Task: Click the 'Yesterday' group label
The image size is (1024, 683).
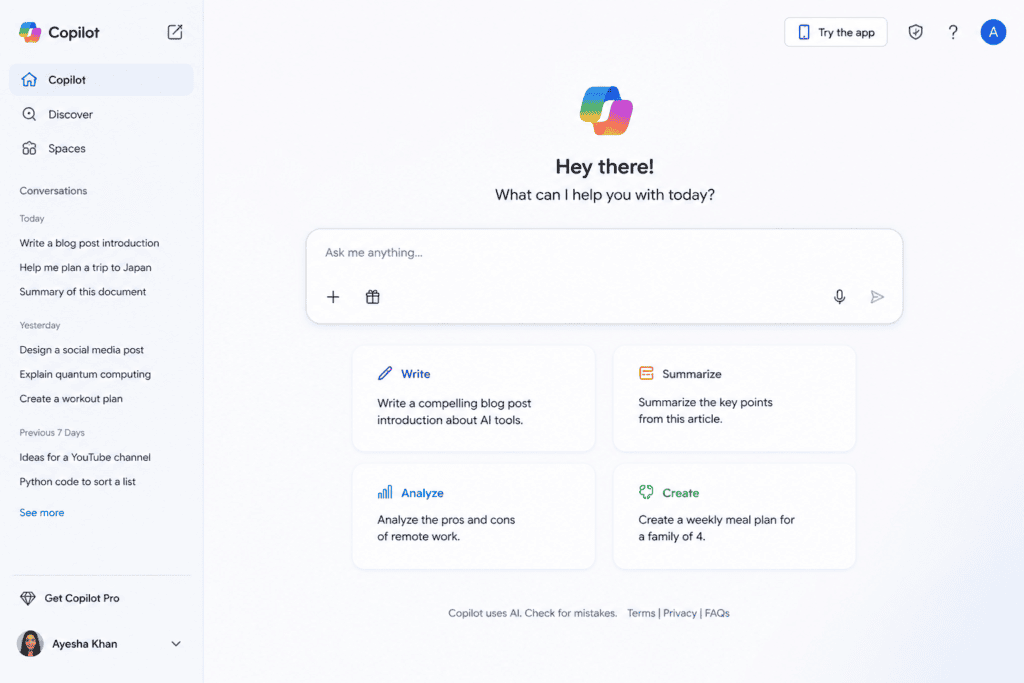Action: point(40,325)
